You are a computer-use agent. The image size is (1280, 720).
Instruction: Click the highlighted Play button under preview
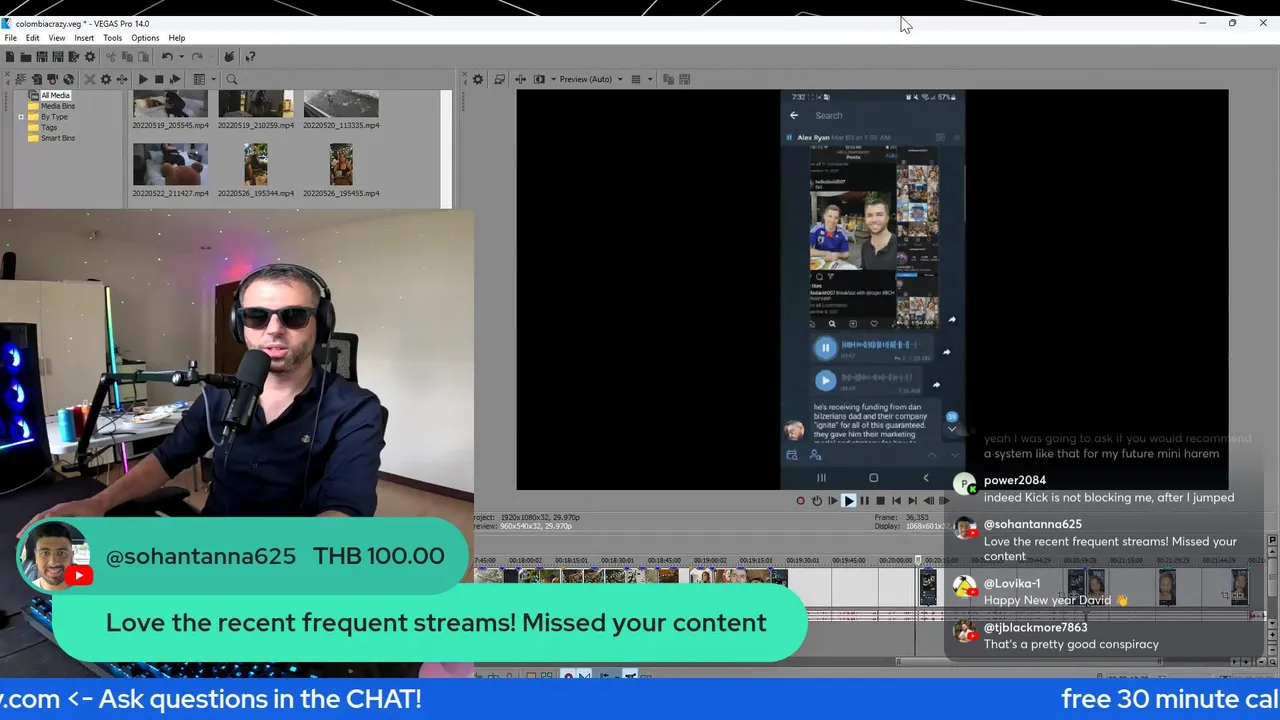click(x=848, y=501)
